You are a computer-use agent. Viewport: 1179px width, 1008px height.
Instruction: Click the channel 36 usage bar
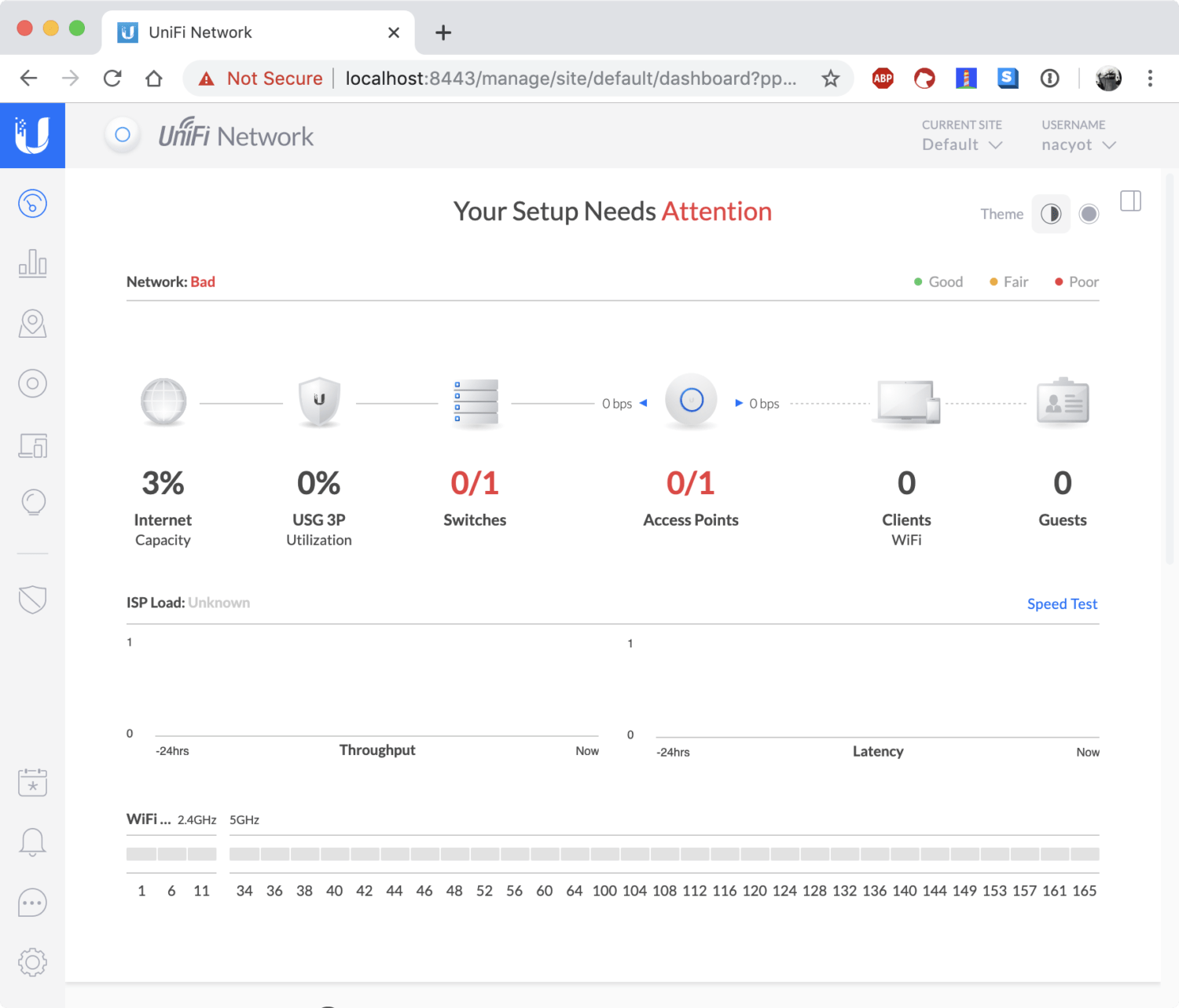[x=274, y=854]
